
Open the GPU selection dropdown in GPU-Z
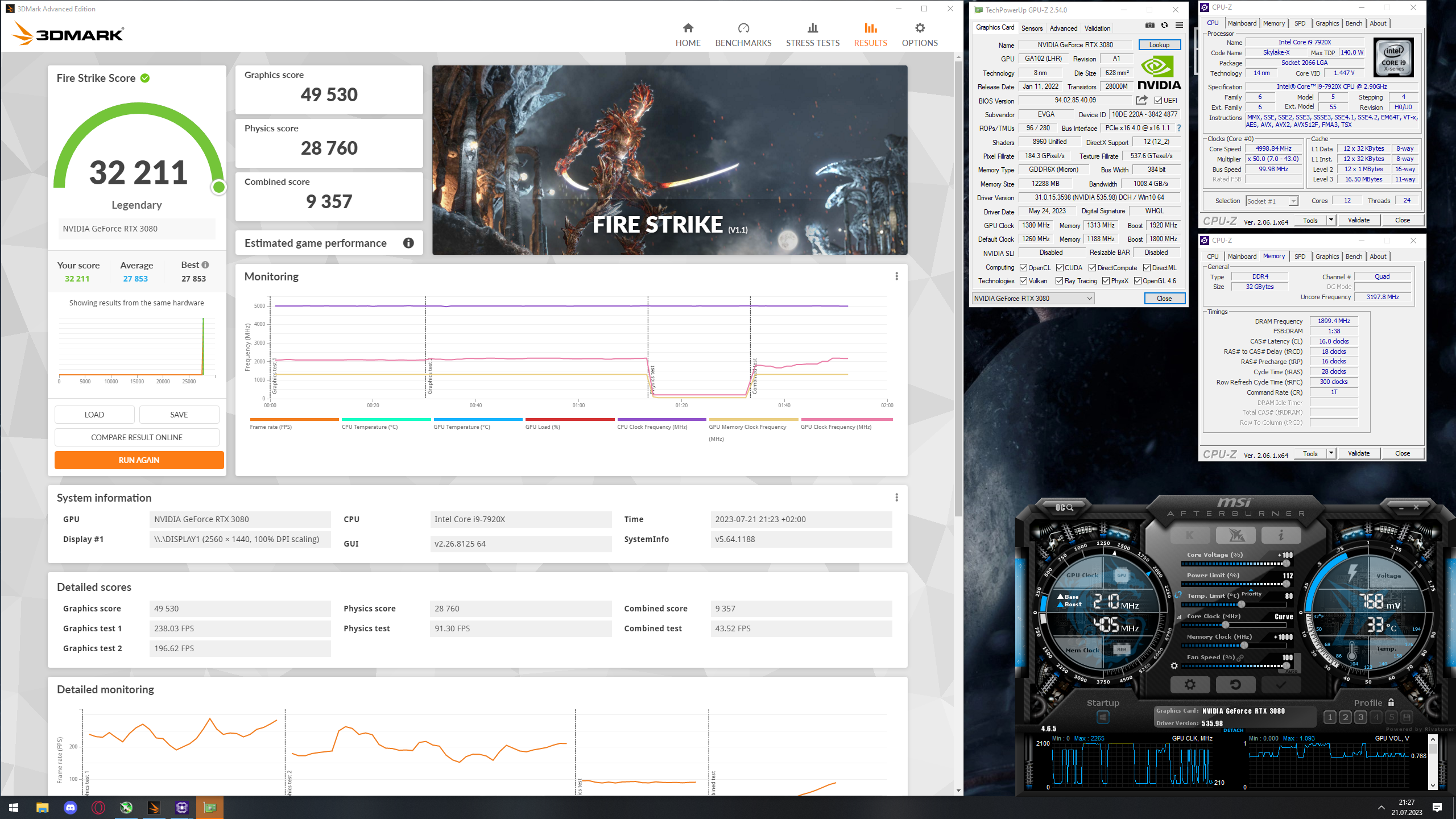pos(1033,299)
